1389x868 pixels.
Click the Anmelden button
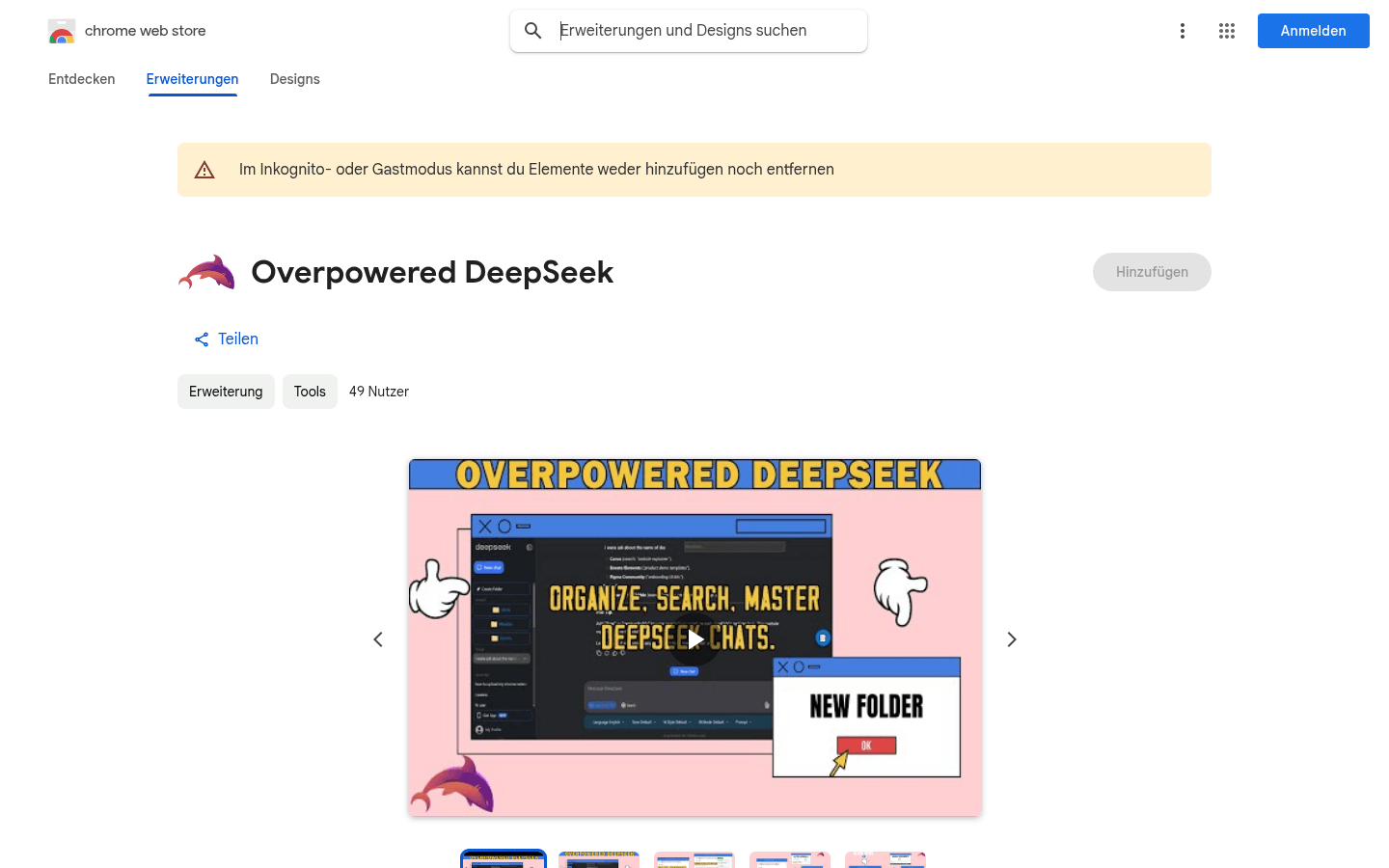(x=1314, y=31)
